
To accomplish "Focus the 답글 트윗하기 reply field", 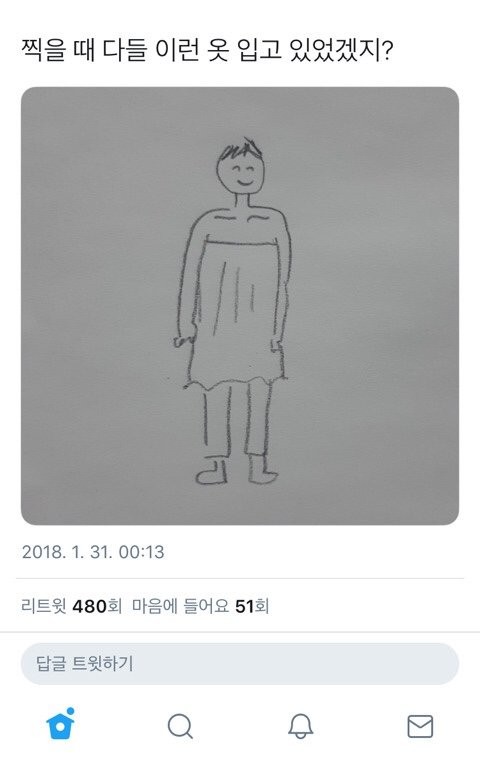I will click(240, 663).
